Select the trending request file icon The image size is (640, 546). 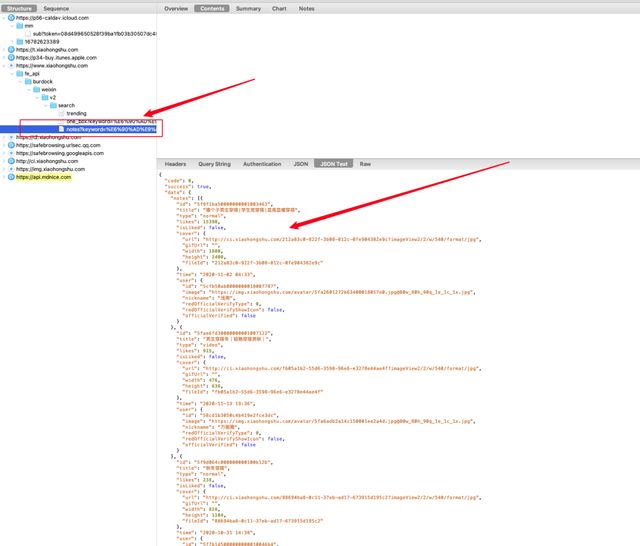tap(62, 113)
